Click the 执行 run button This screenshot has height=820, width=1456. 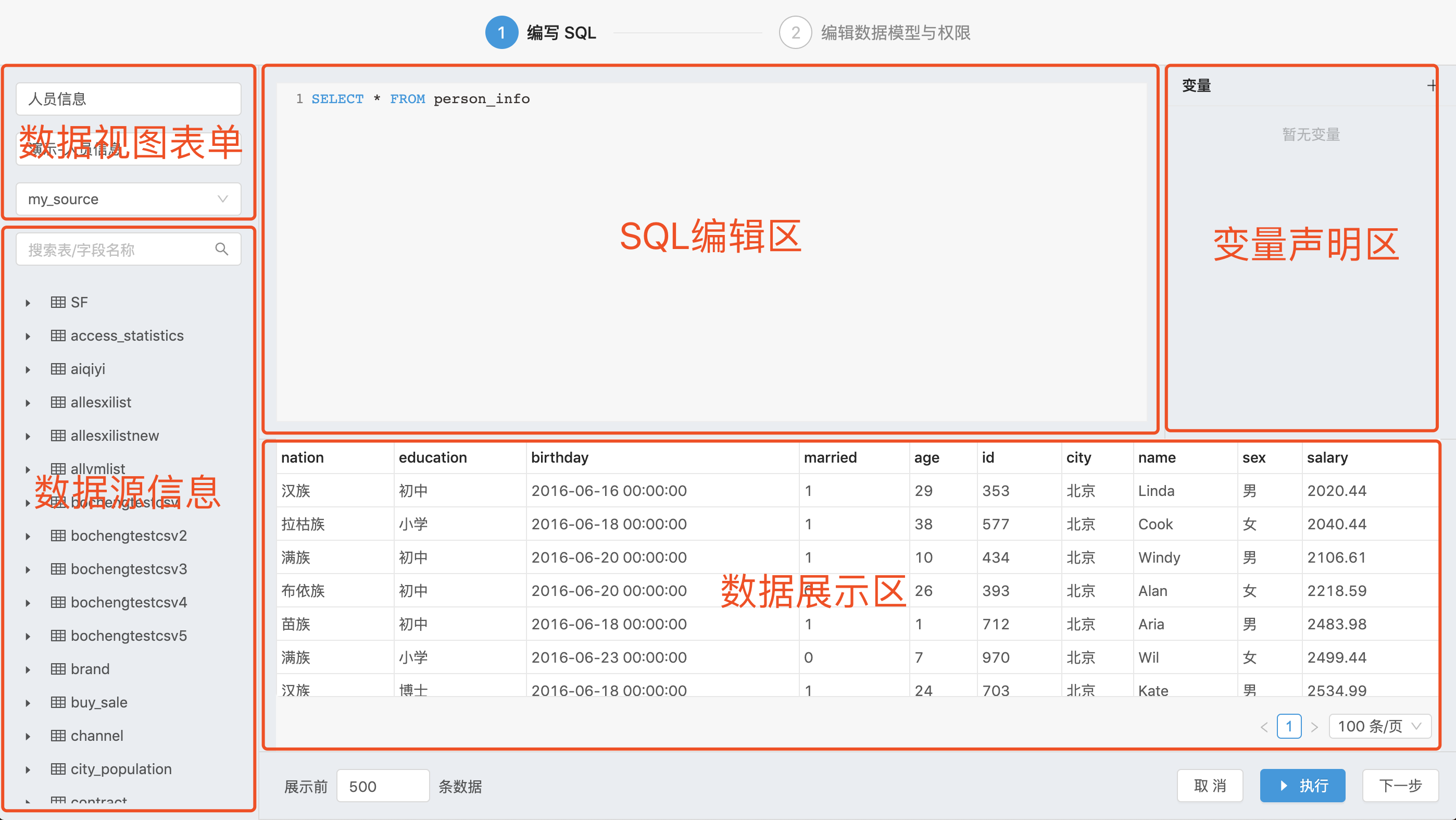pos(1302,786)
